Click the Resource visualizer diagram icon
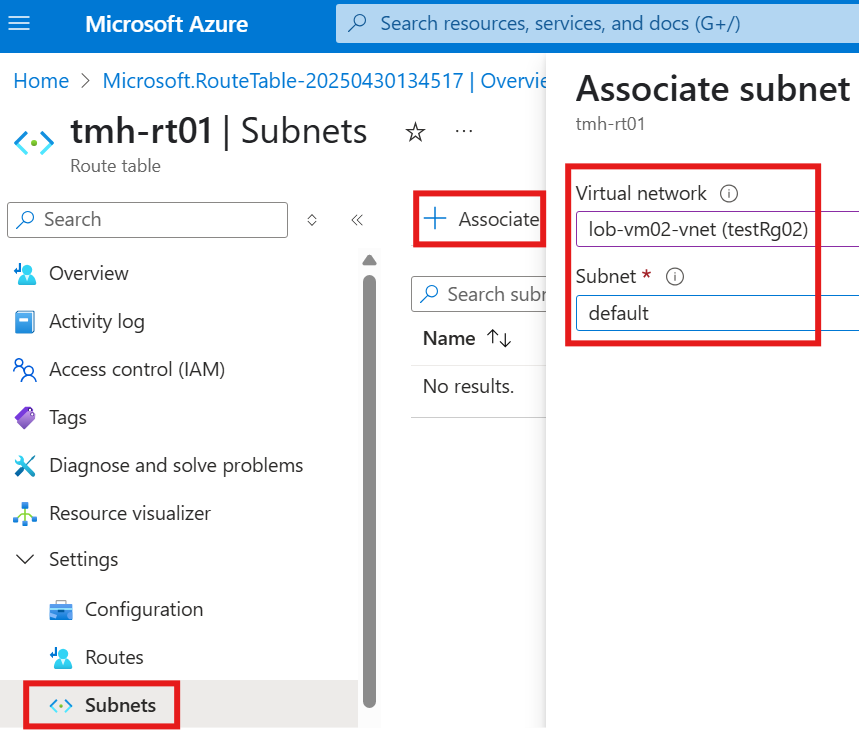Viewport: 859px width, 730px height. pos(25,514)
